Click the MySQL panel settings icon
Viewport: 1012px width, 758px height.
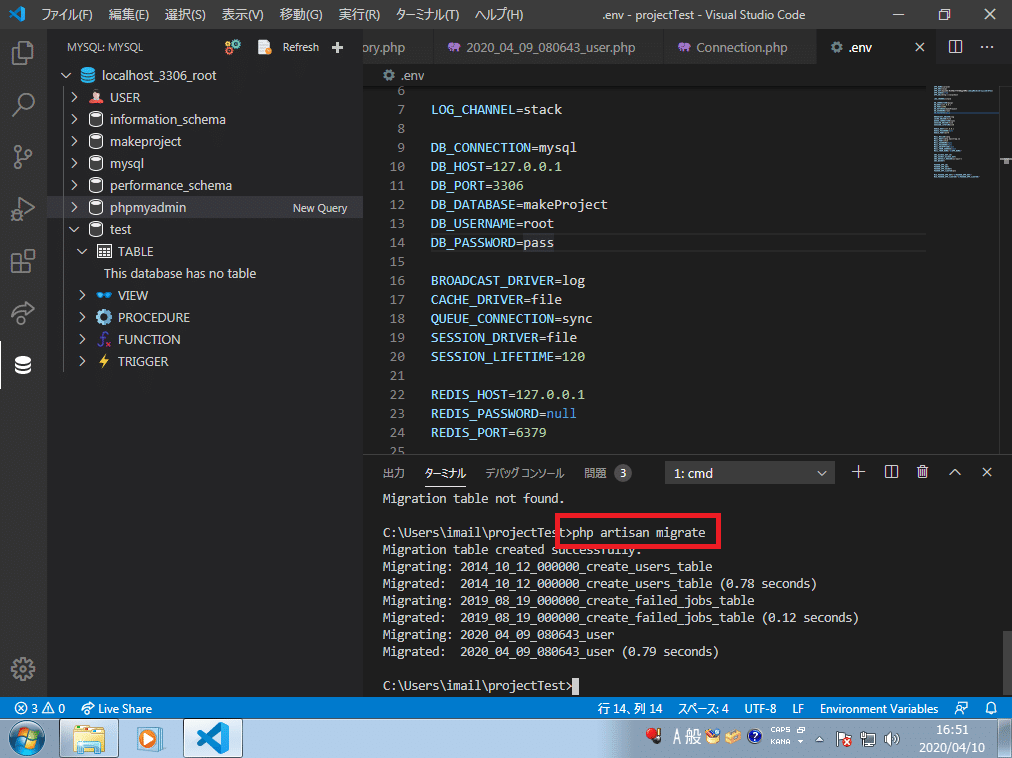click(x=232, y=47)
